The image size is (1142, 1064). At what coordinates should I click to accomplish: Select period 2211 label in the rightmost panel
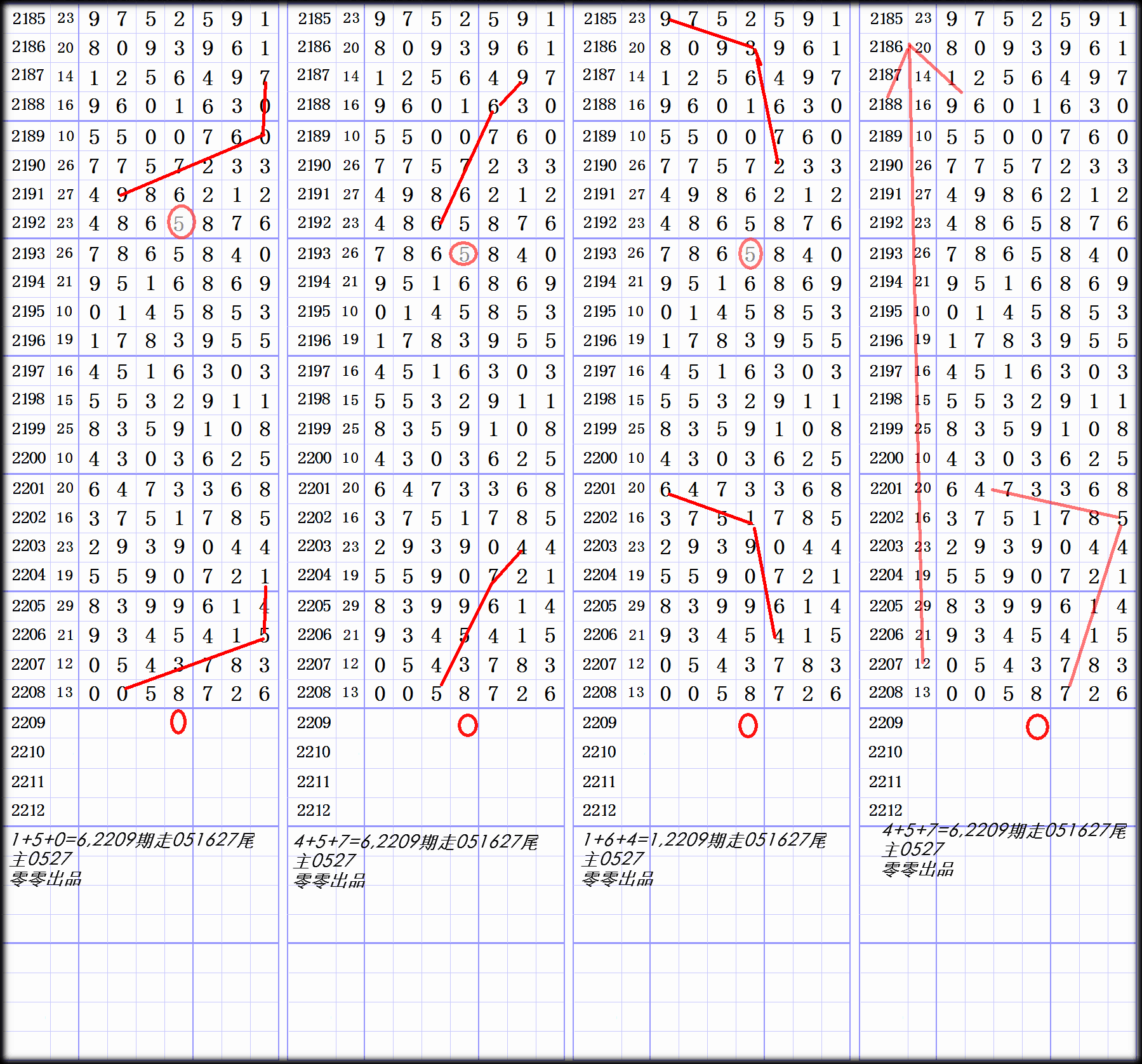[886, 781]
